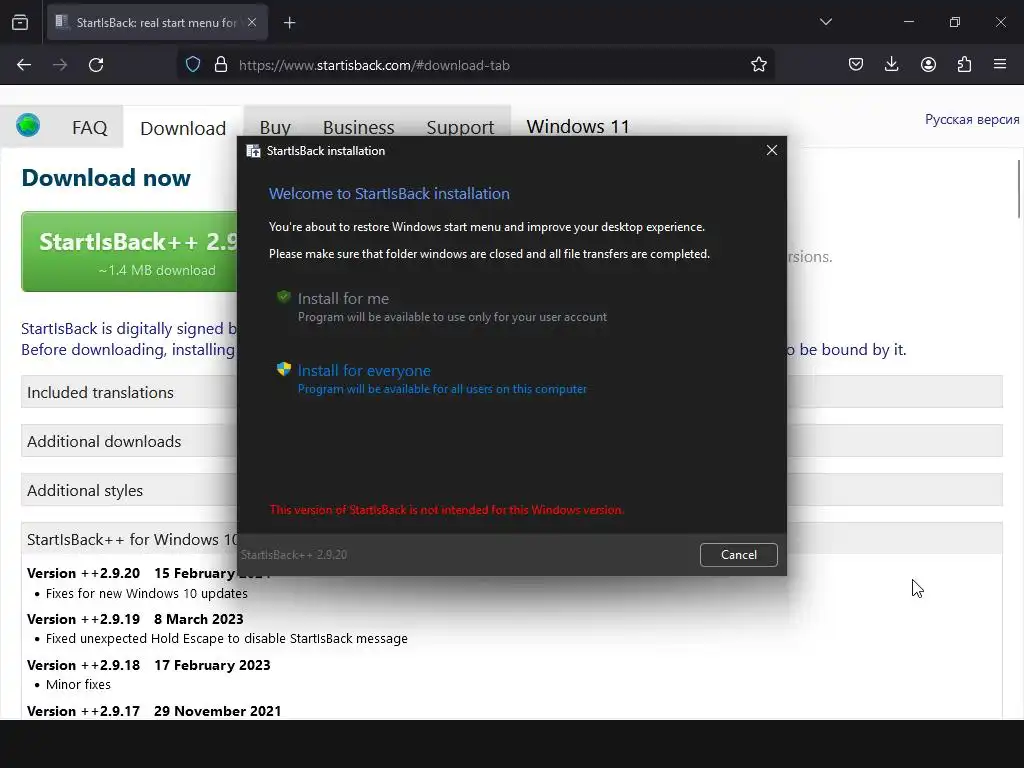Switch to the FAQ tab
Image resolution: width=1024 pixels, height=768 pixels.
pos(89,127)
